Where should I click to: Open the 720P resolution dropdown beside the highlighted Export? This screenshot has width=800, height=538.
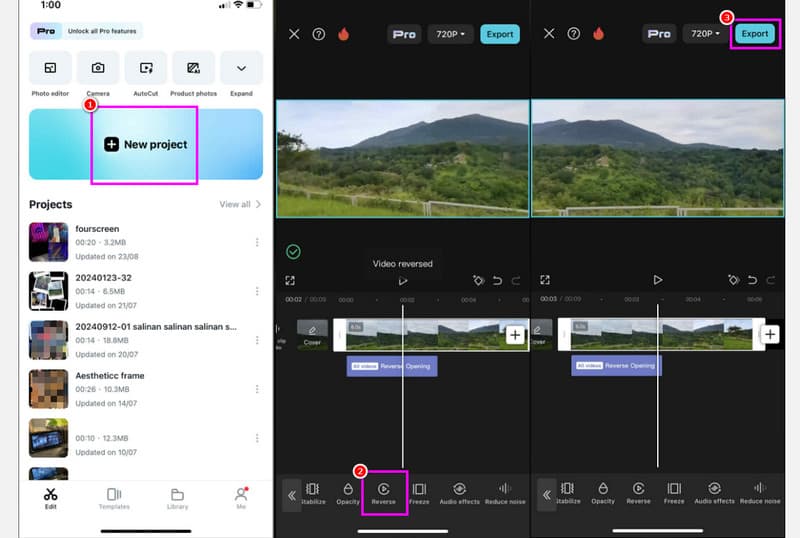(705, 34)
